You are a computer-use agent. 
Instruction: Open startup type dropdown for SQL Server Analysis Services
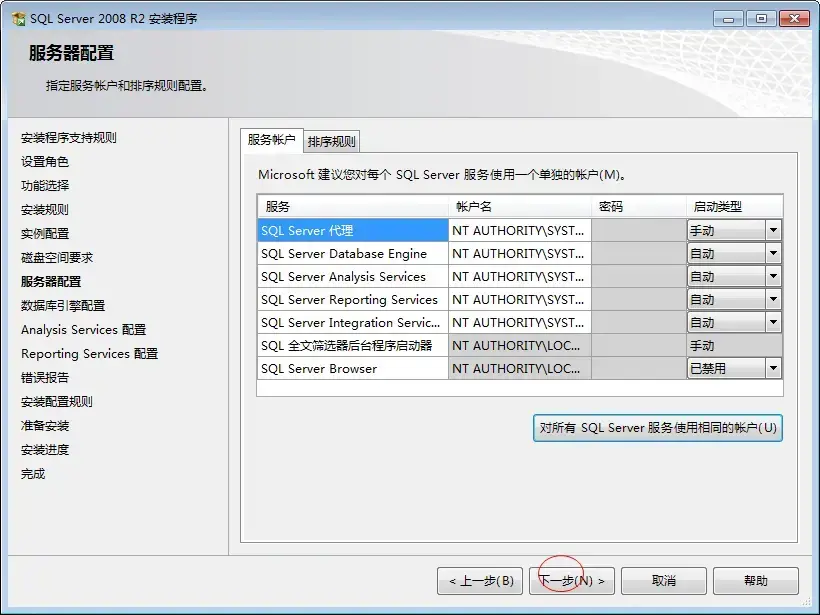point(773,276)
